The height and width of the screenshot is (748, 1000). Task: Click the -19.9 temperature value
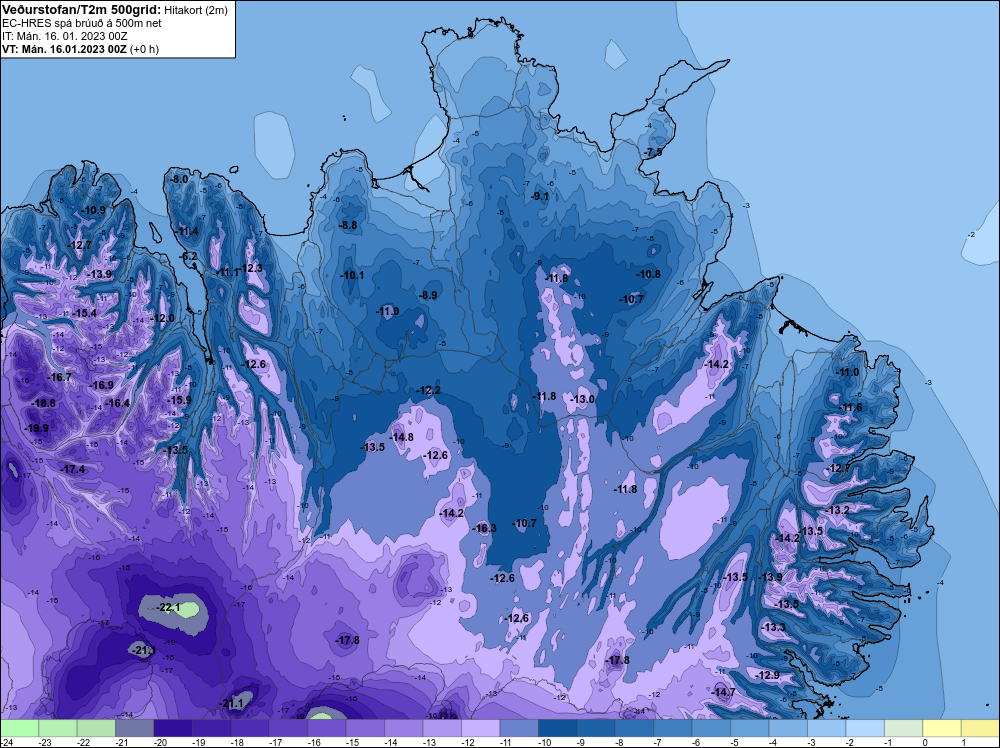pyautogui.click(x=36, y=428)
